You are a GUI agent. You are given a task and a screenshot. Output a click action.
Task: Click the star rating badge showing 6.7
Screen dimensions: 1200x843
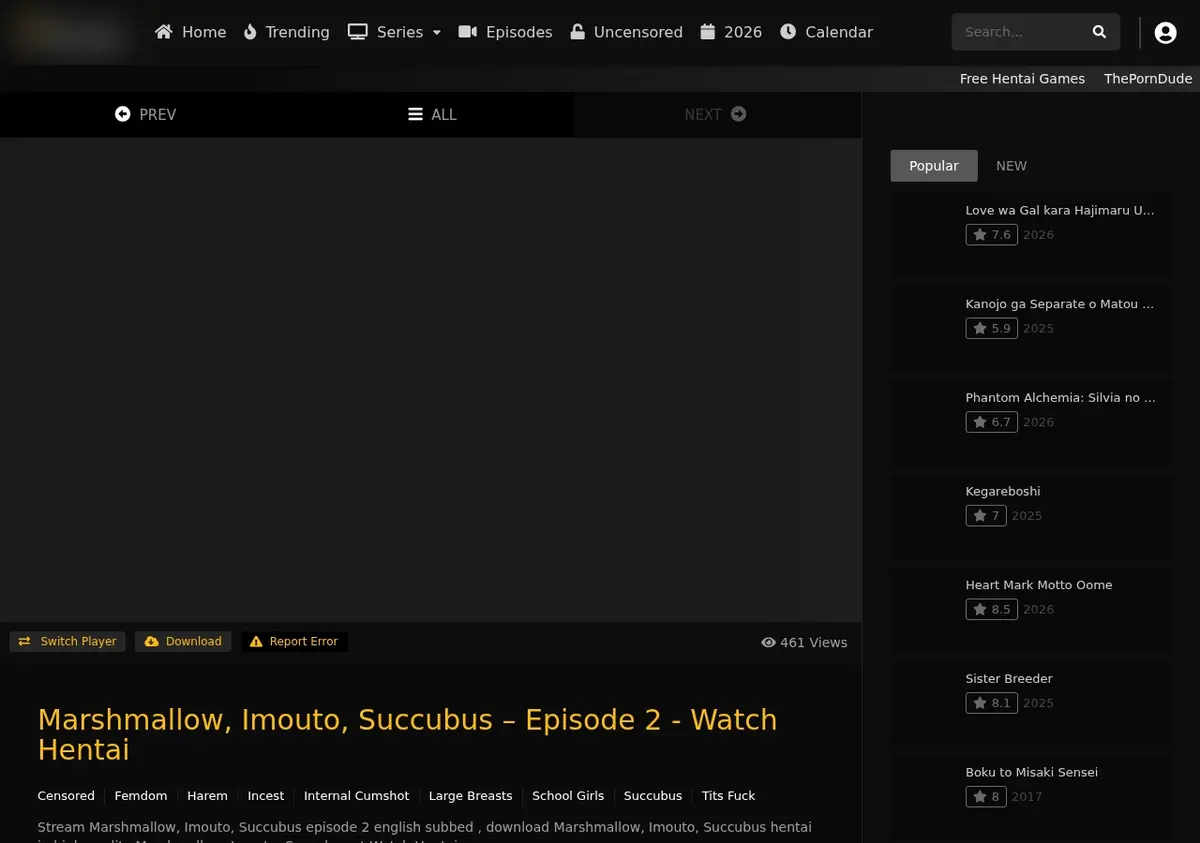[991, 422]
